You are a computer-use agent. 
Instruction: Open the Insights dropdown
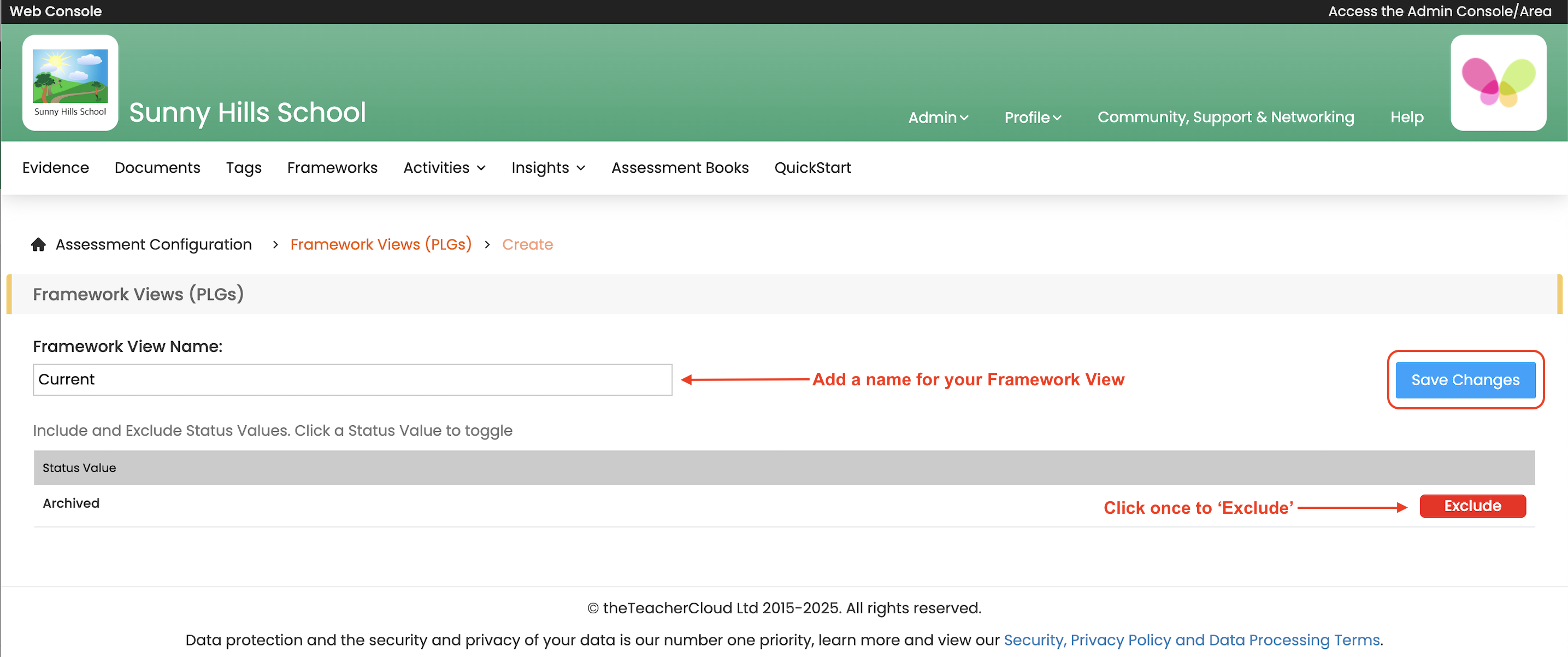[x=548, y=167]
